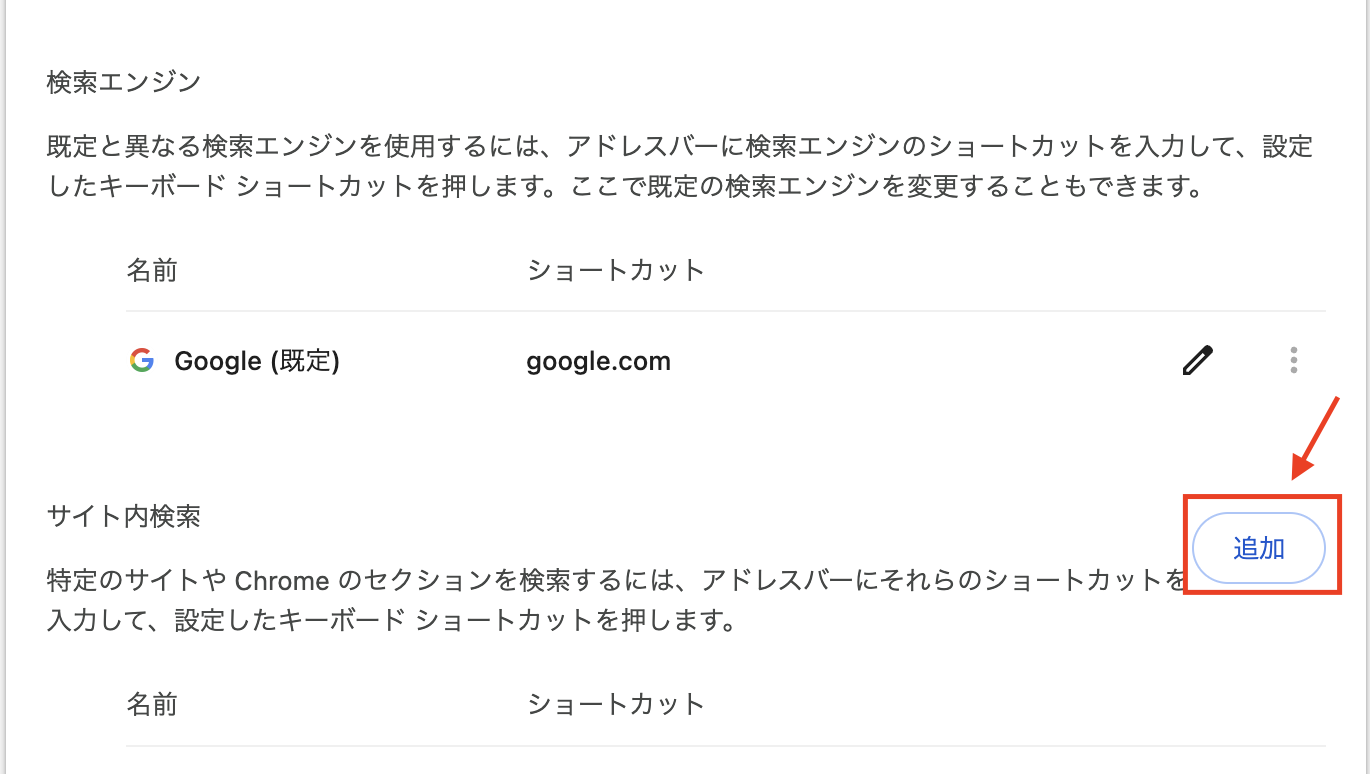Click ショートカット column header under サイト内検索

tap(616, 704)
